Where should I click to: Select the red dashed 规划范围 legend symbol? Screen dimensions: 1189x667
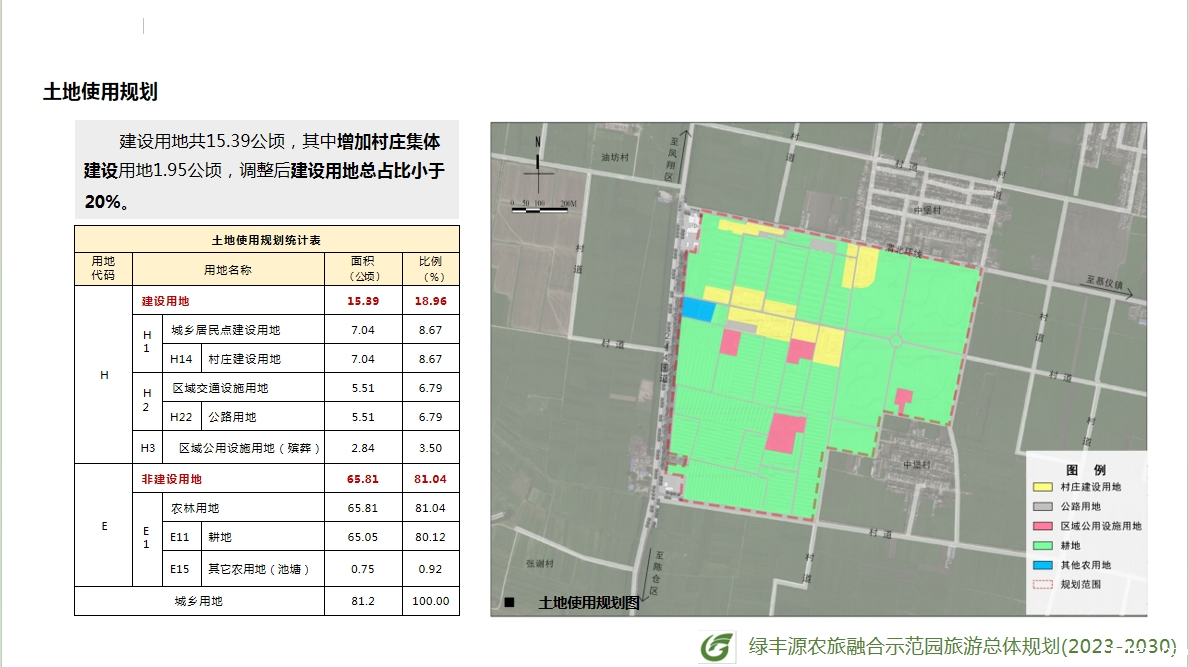click(x=1043, y=584)
